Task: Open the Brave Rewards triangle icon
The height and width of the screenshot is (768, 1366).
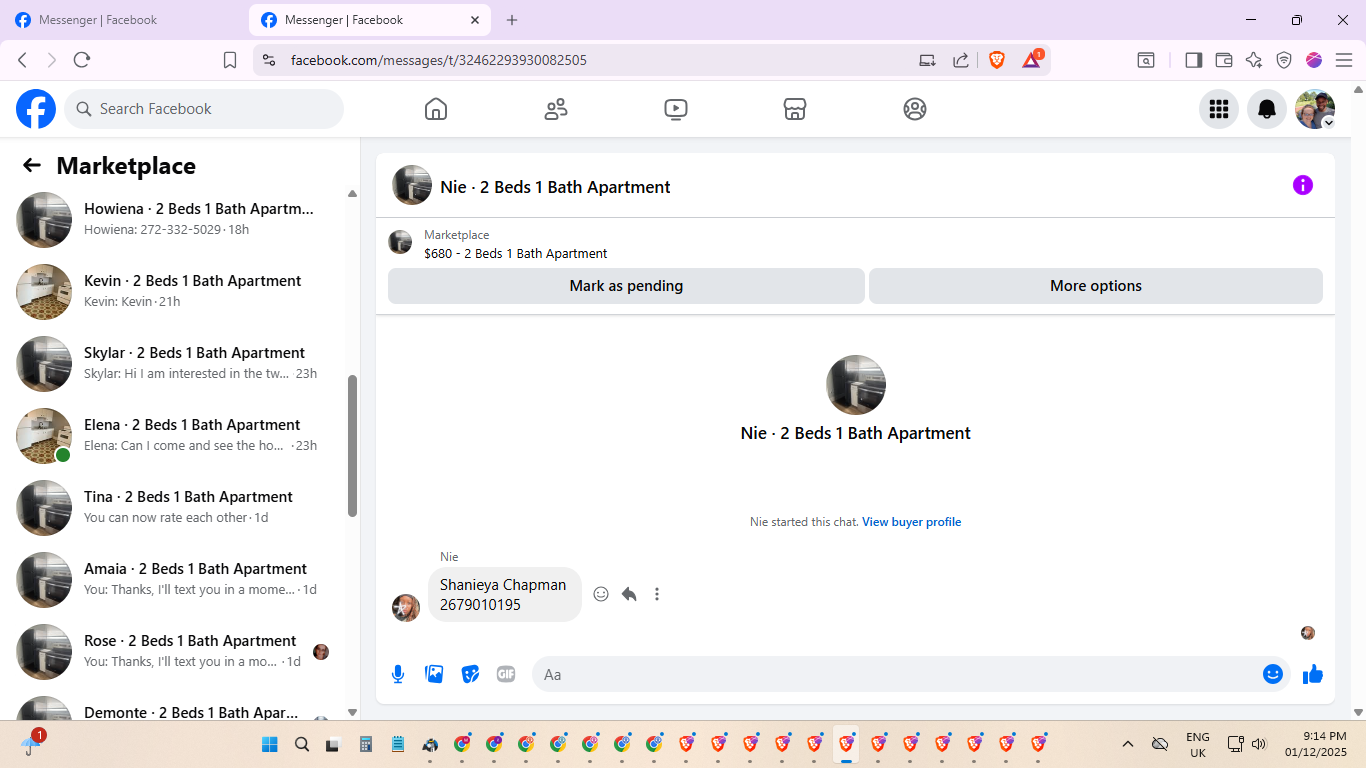Action: point(1032,60)
